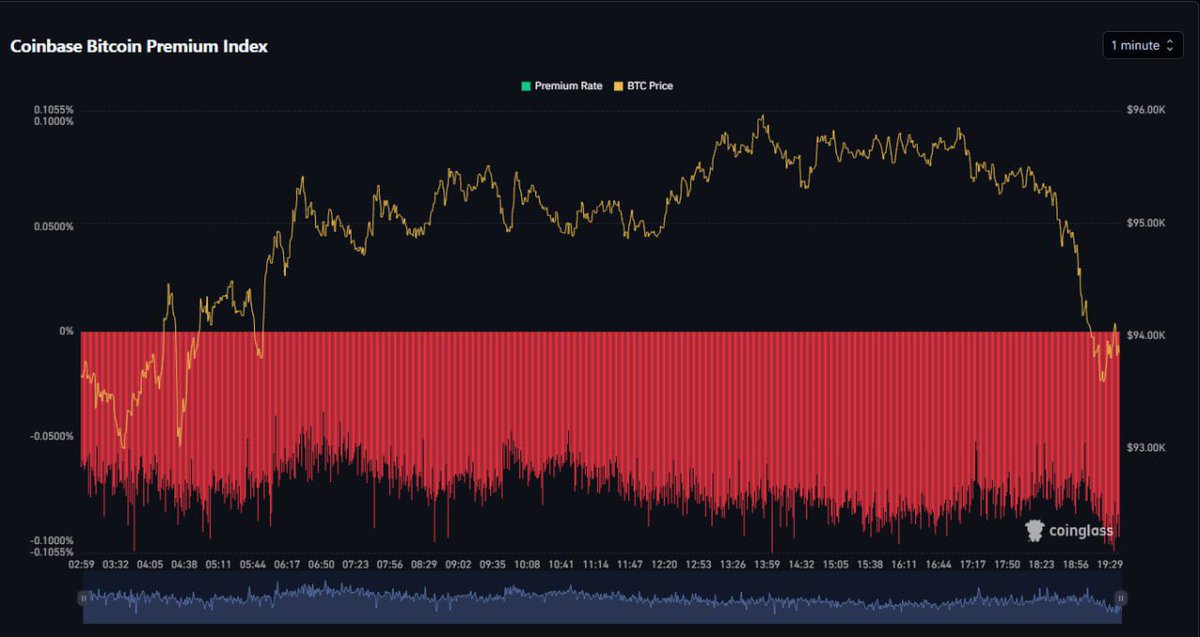Click the peak of the yellow BTC price line
This screenshot has height=637, width=1200.
point(763,113)
